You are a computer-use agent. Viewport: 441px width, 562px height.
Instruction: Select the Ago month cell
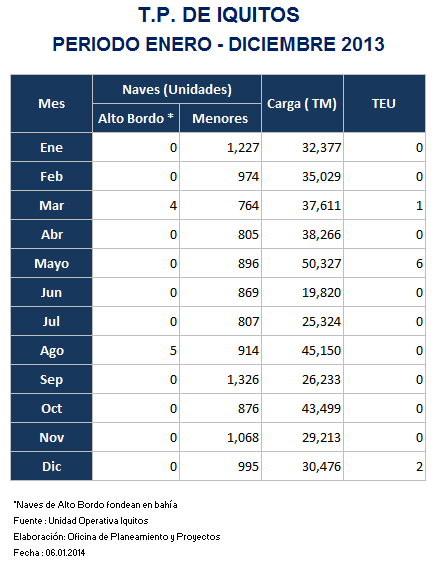click(52, 350)
